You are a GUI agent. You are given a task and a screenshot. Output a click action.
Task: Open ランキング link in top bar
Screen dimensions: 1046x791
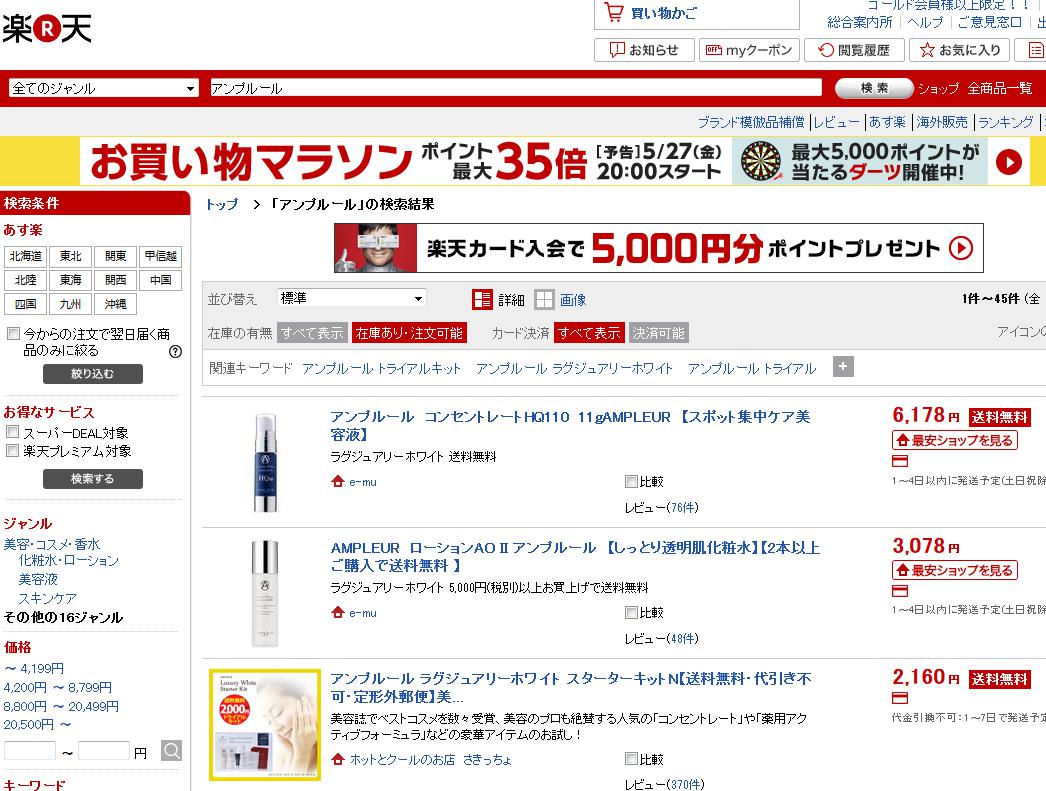pos(1006,122)
